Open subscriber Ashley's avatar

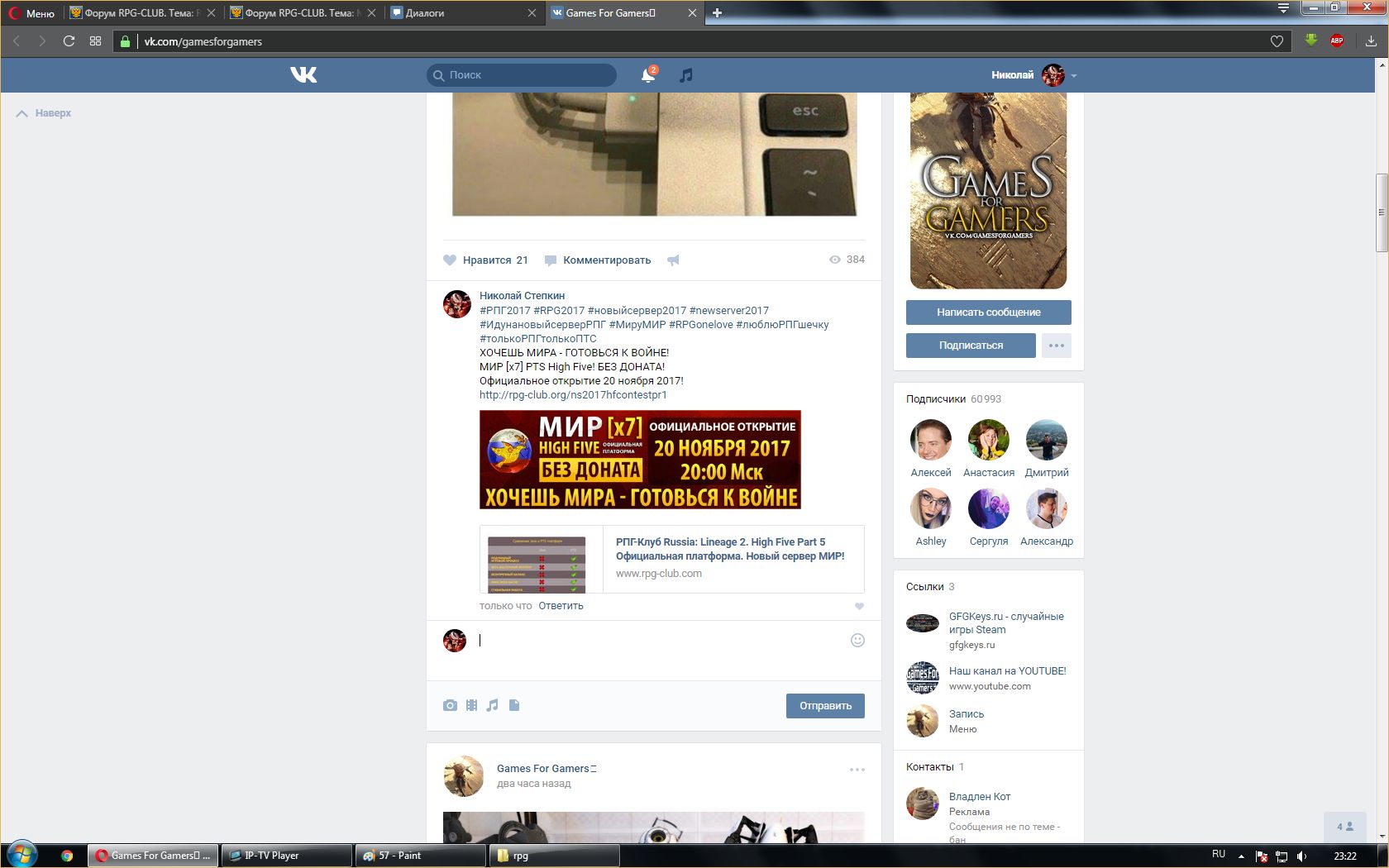pos(931,508)
